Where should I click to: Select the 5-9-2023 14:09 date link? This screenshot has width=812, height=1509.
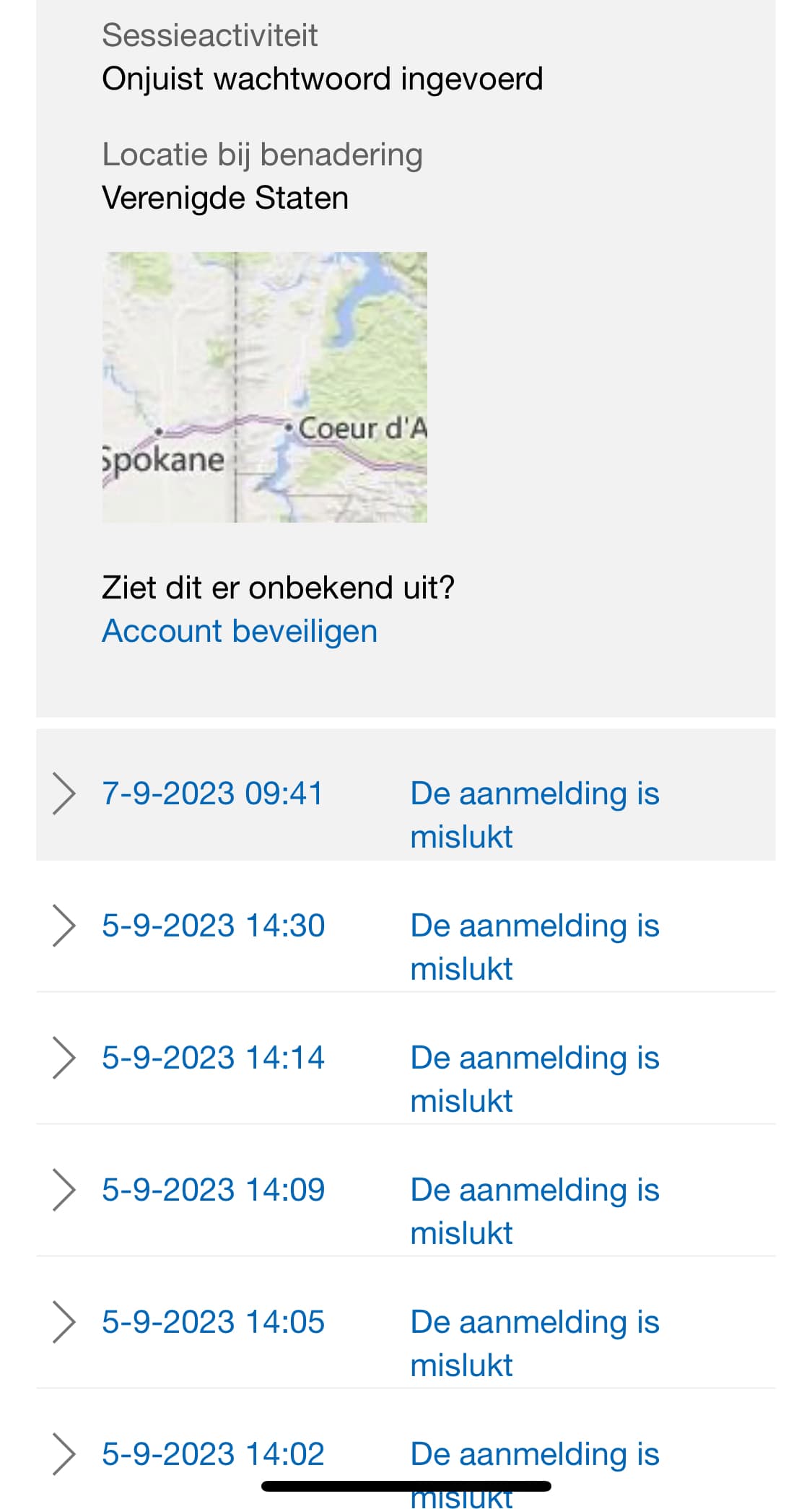214,1190
